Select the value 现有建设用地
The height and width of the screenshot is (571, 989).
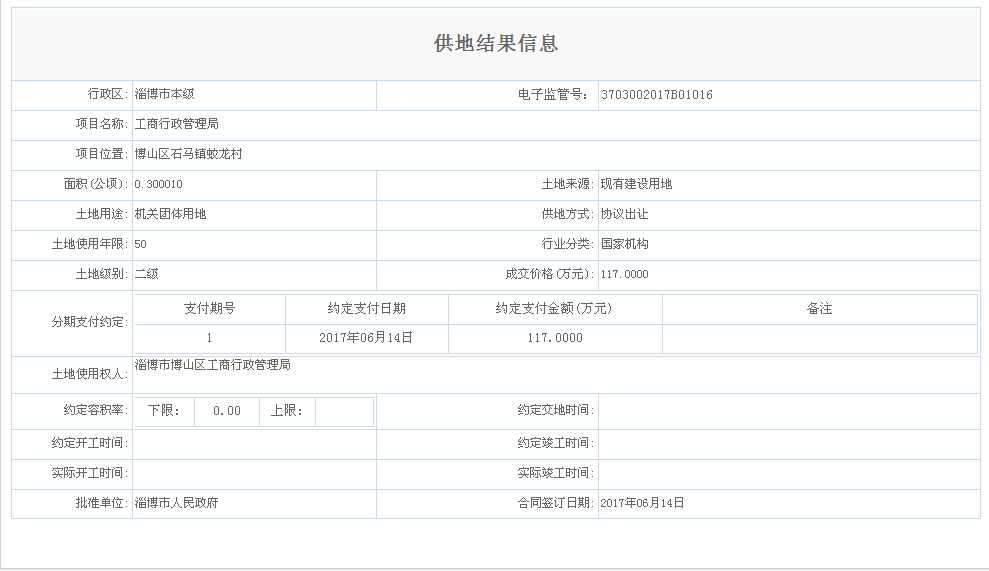pyautogui.click(x=636, y=184)
